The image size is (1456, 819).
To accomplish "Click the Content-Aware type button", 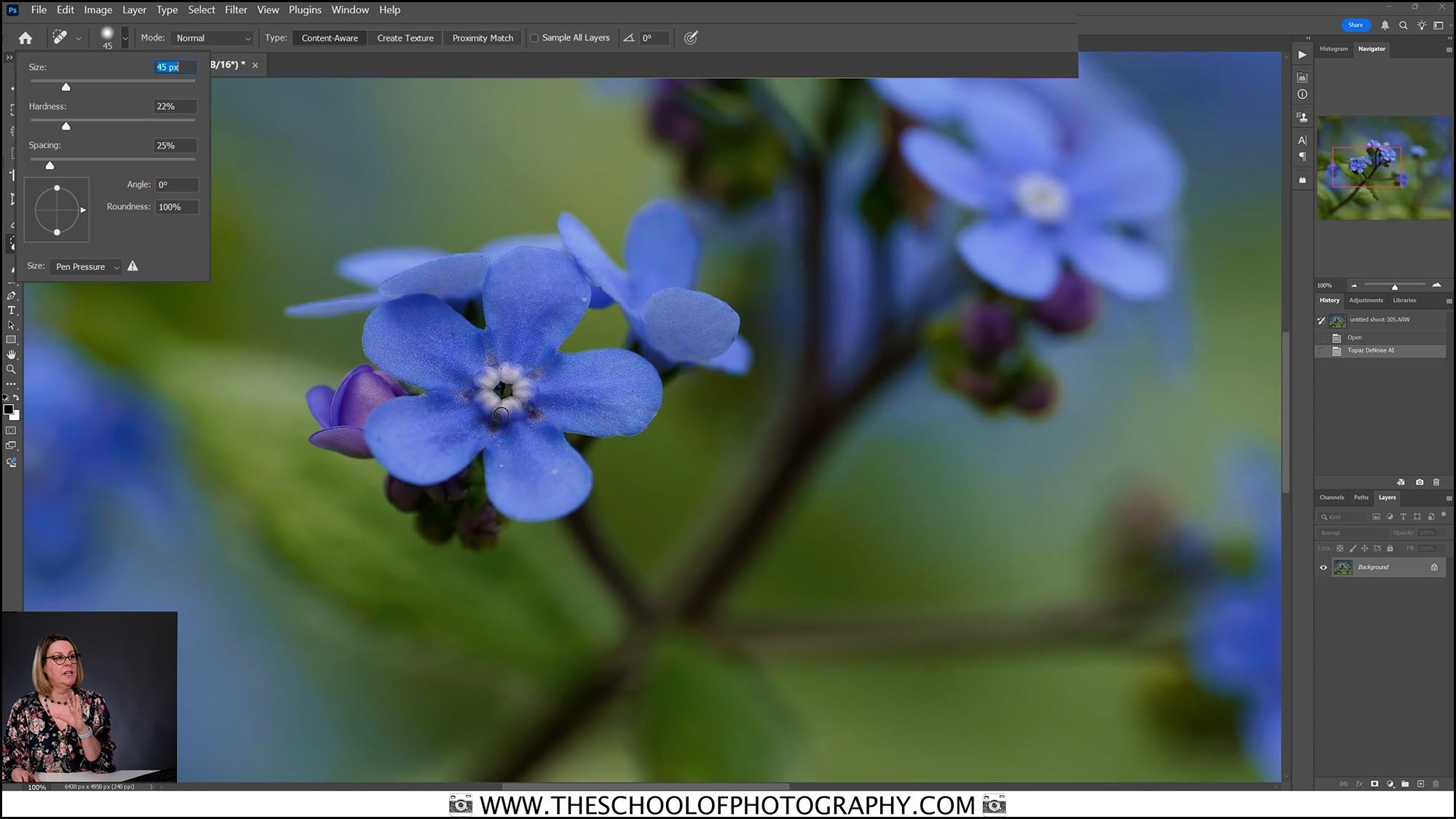I will (330, 37).
